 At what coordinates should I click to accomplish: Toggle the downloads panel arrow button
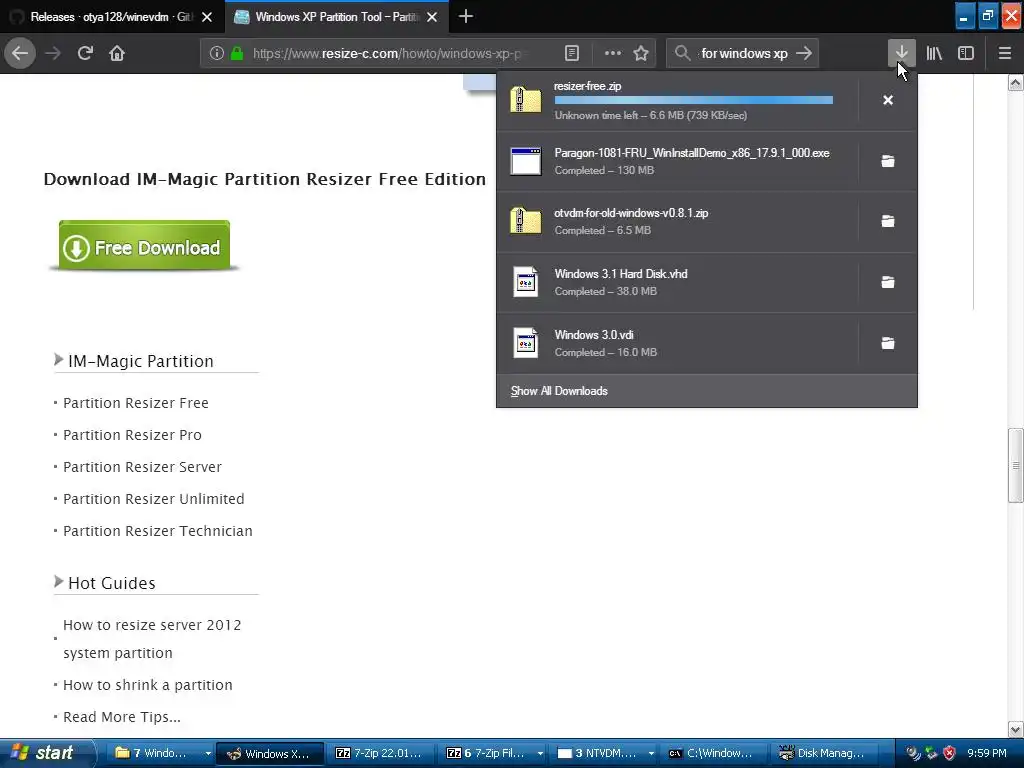pyautogui.click(x=901, y=53)
